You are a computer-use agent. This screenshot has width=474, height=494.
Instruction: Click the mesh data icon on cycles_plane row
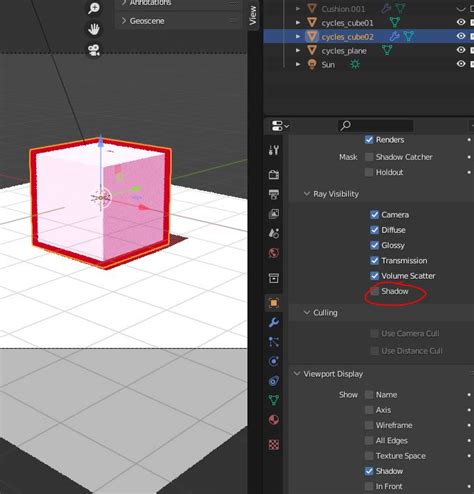(387, 50)
